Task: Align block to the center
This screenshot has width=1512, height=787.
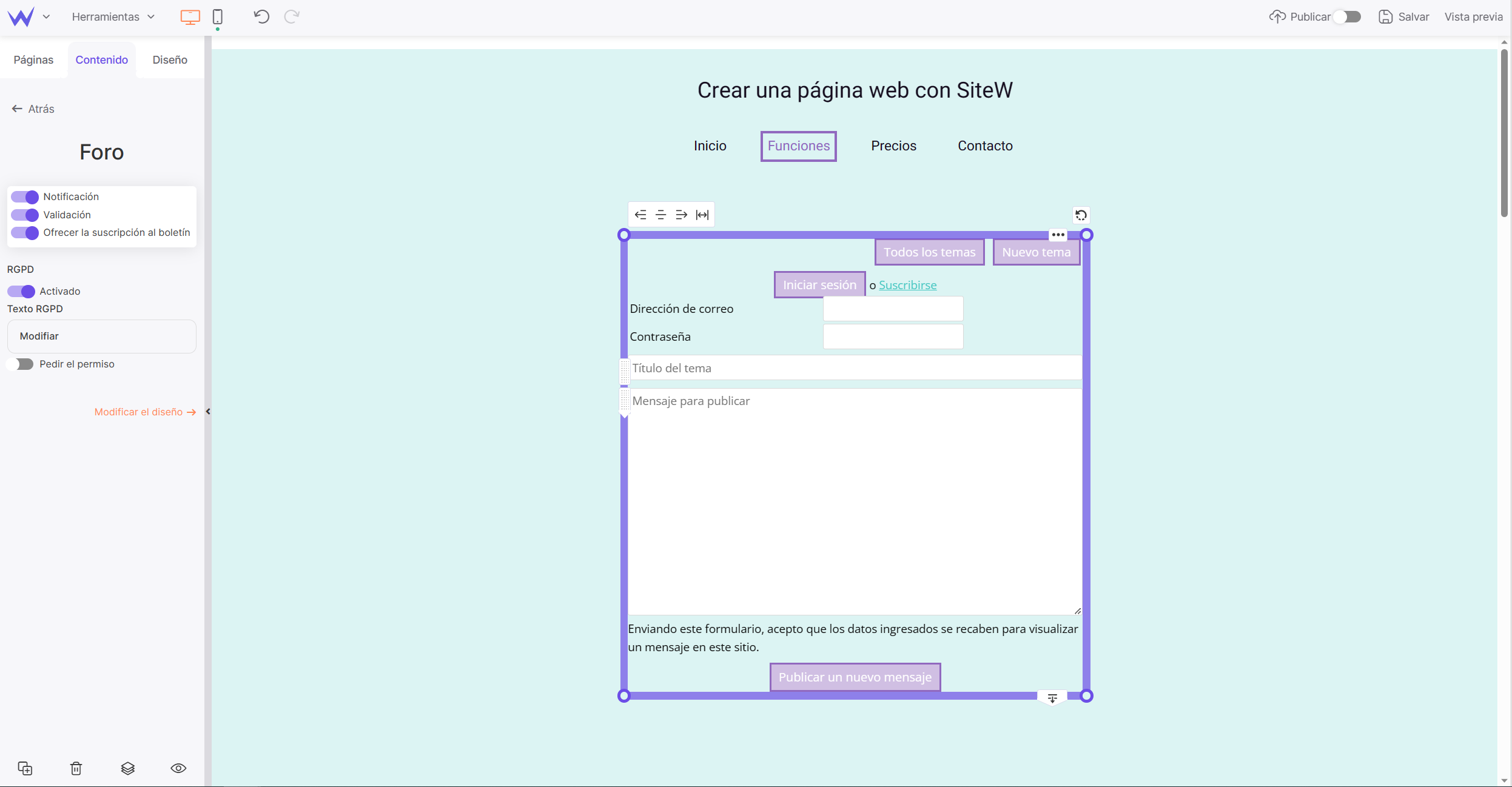Action: (661, 215)
